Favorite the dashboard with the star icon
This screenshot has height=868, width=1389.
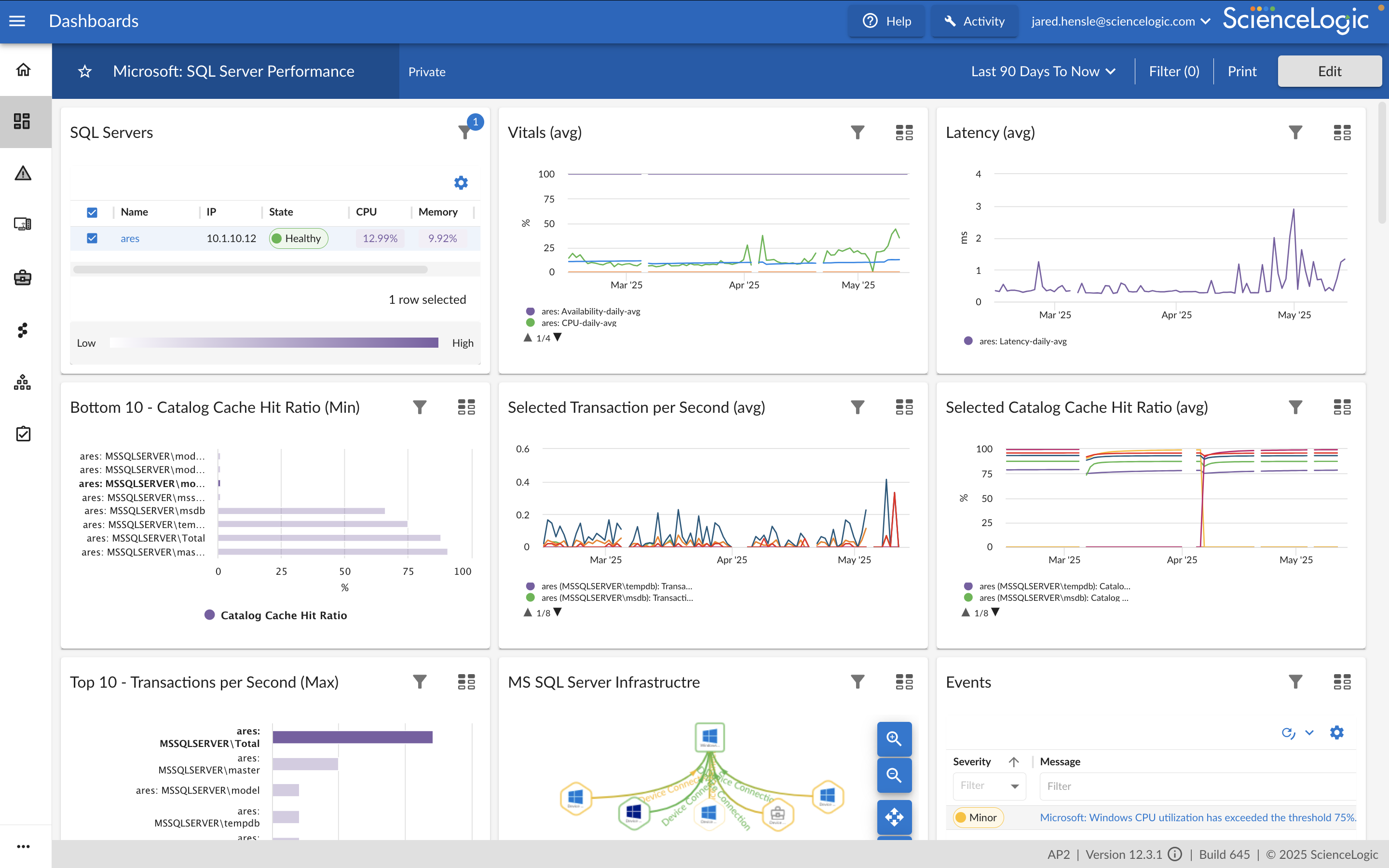point(85,71)
